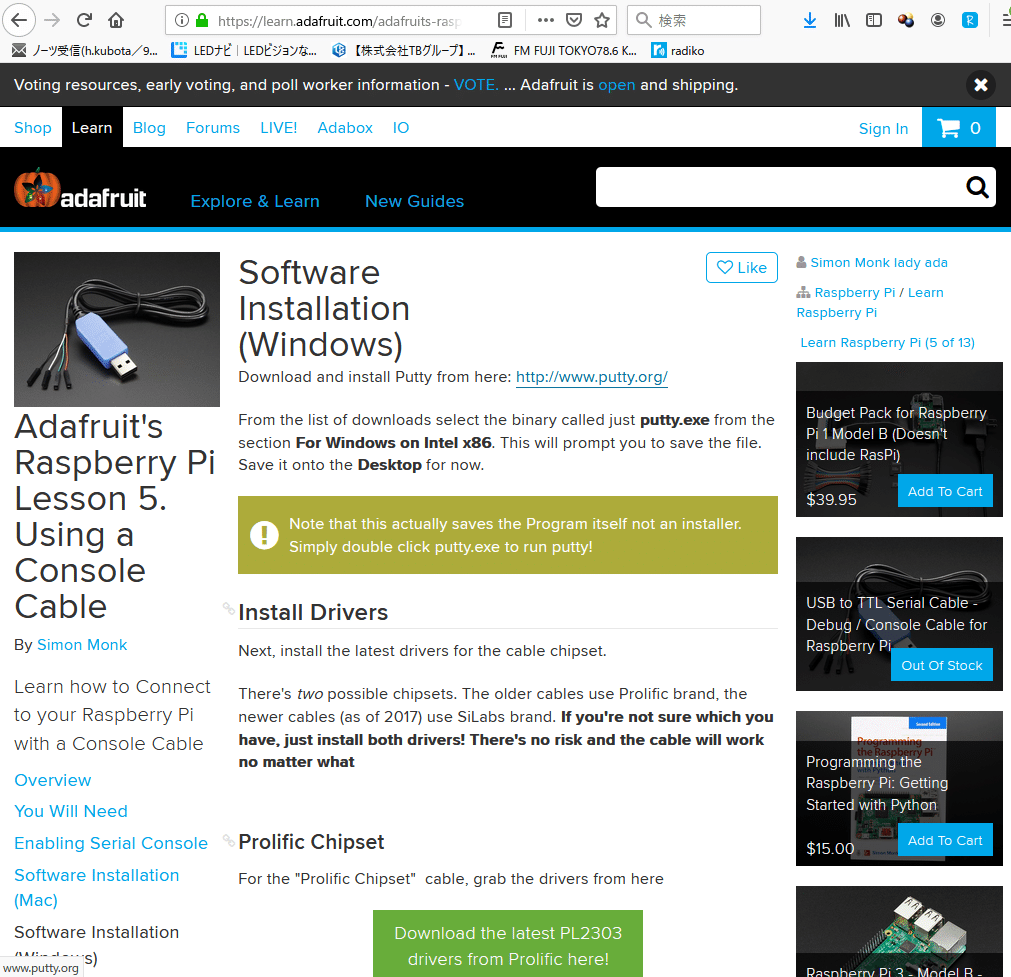
Task: Open the ノーツ受信 mail bookmark
Action: [x=84, y=50]
